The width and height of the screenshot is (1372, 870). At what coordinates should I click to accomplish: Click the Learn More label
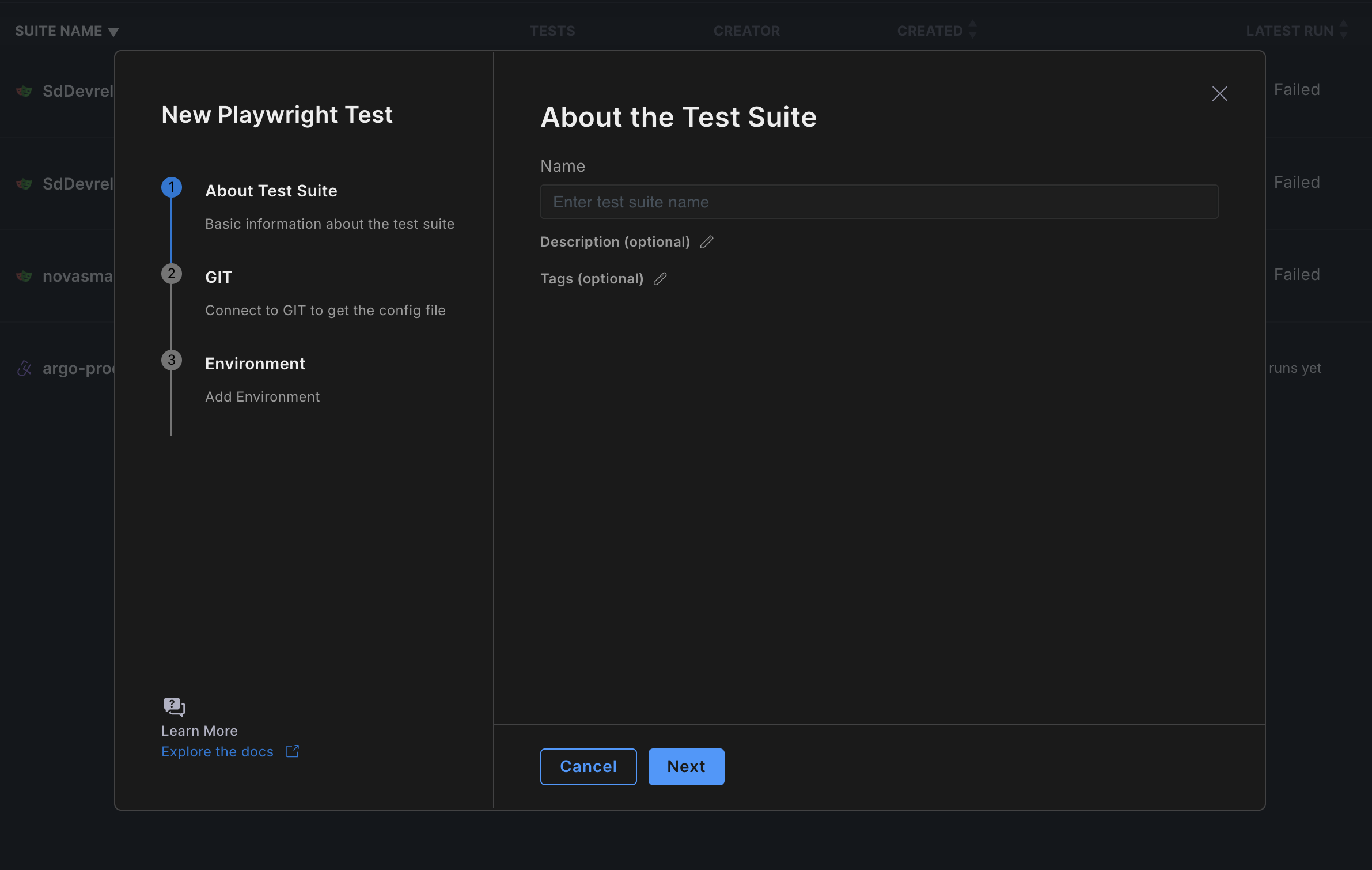click(x=199, y=731)
